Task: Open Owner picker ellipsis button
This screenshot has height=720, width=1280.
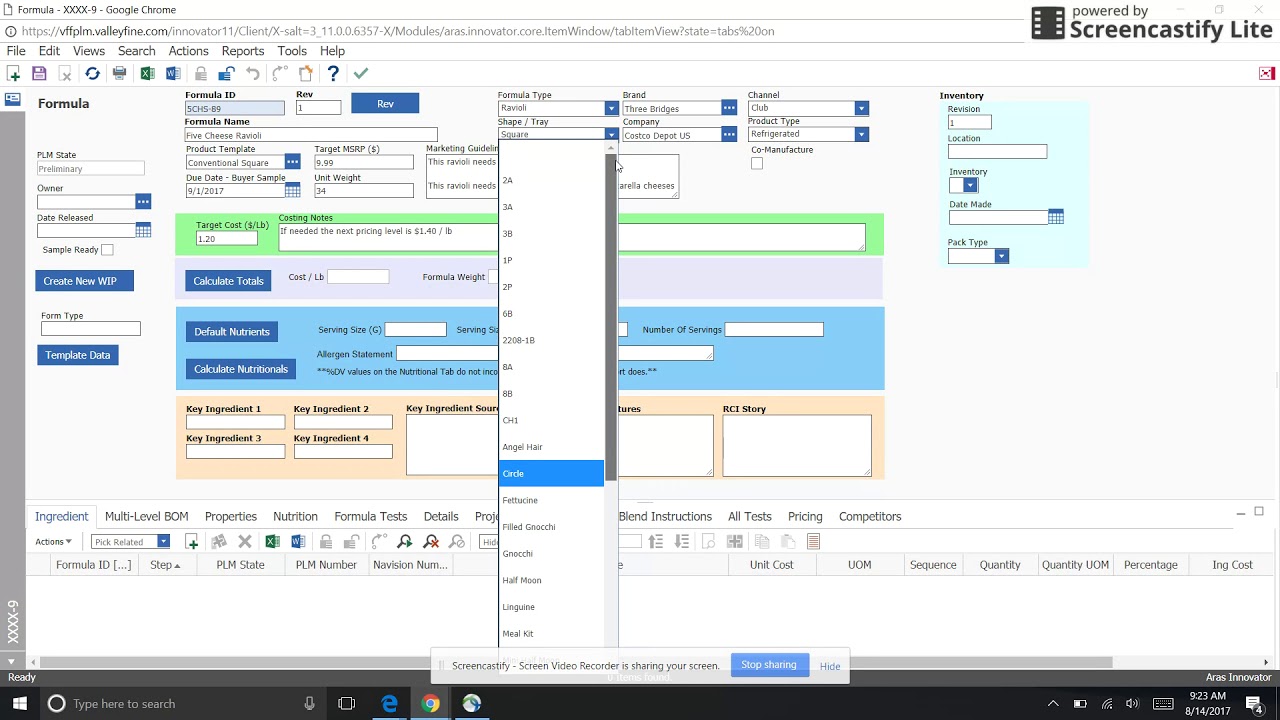Action: click(143, 202)
